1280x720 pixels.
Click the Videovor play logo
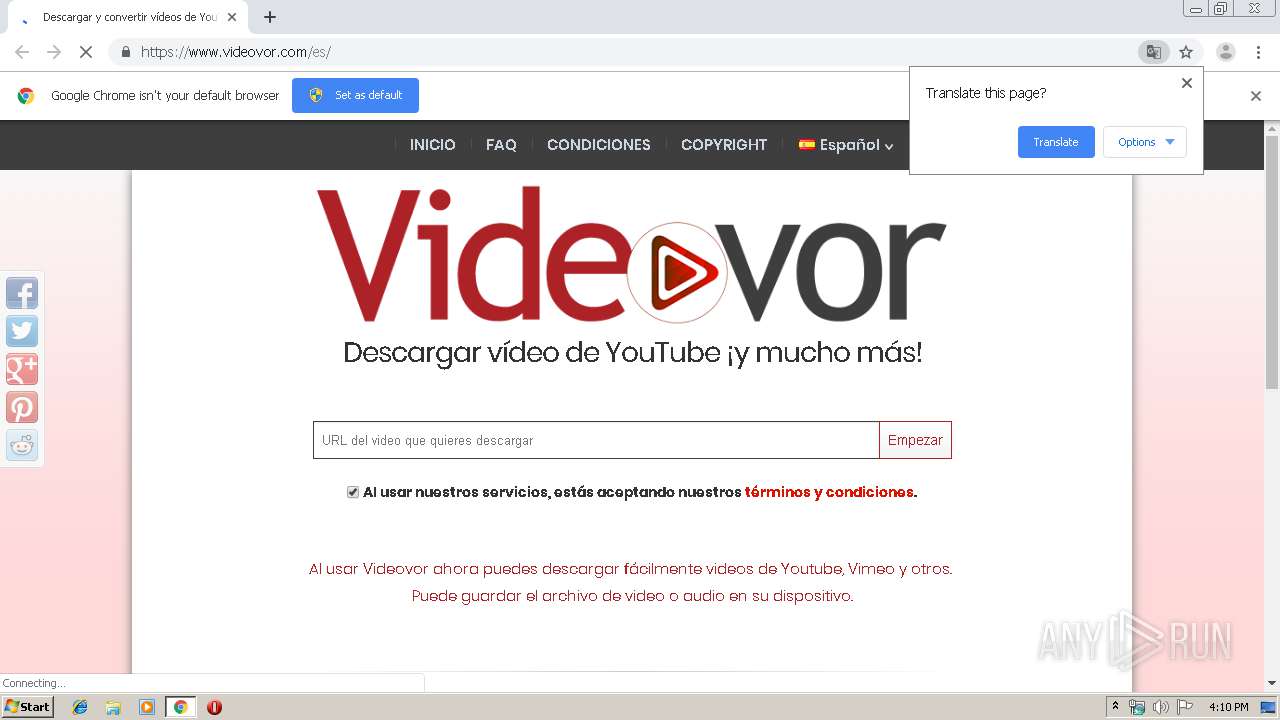[x=677, y=272]
